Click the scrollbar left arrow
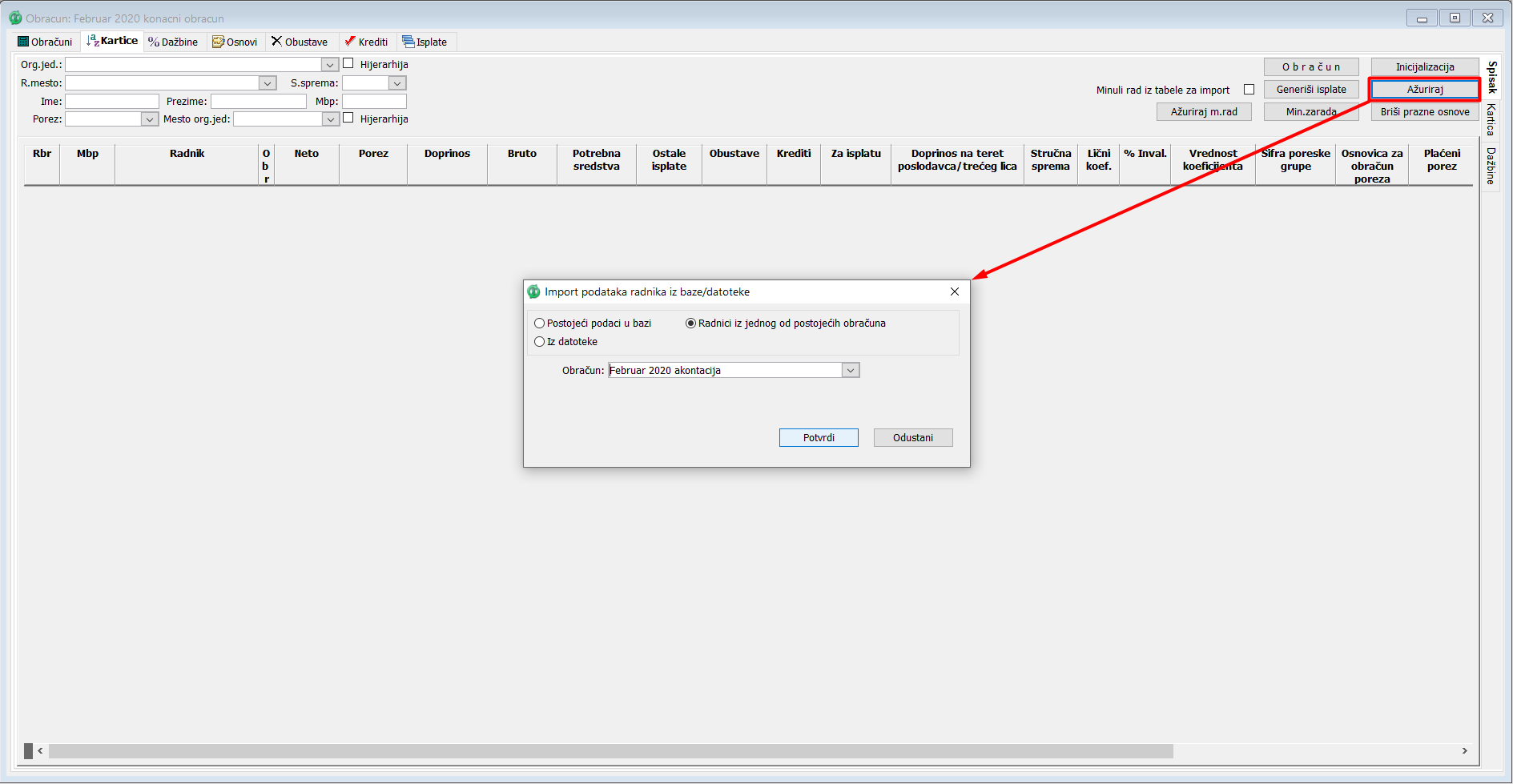The width and height of the screenshot is (1513, 784). (41, 751)
